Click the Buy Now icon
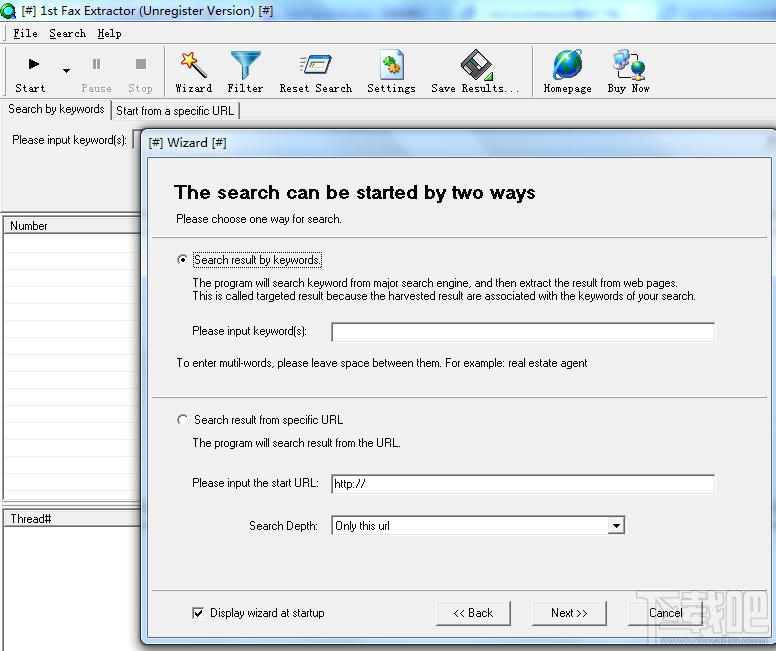This screenshot has height=651, width=776. (x=629, y=64)
